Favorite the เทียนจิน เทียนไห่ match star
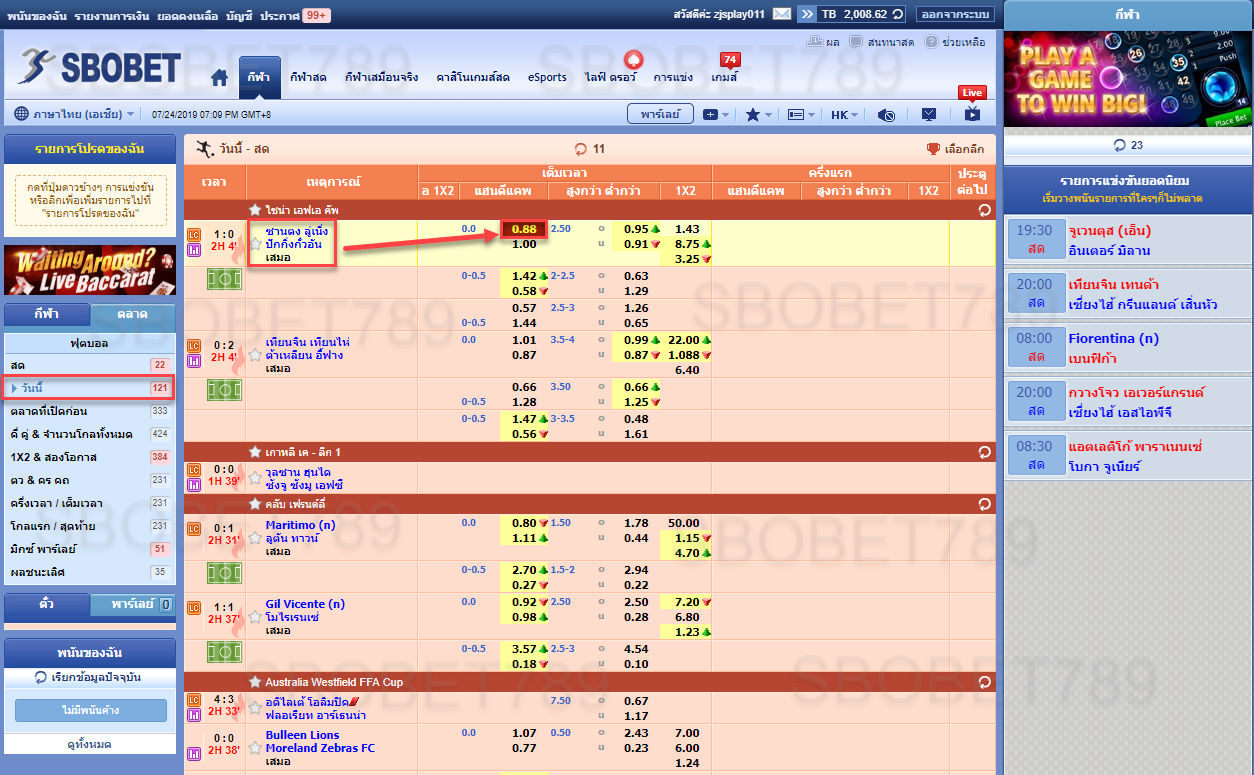Image resolution: width=1254 pixels, height=775 pixels. click(256, 354)
